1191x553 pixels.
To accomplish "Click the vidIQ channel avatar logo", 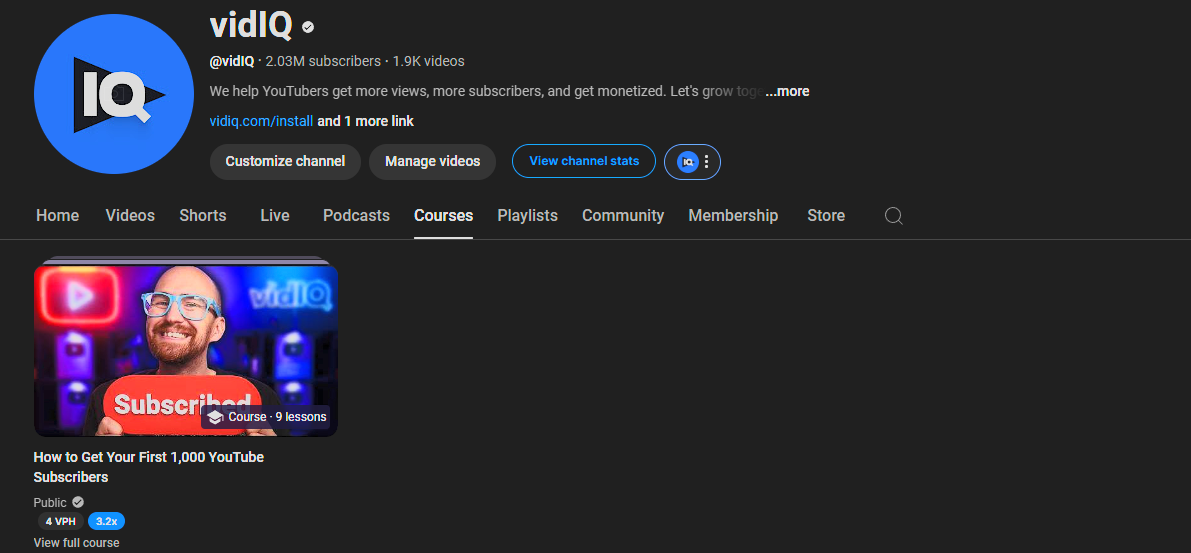I will pos(114,93).
